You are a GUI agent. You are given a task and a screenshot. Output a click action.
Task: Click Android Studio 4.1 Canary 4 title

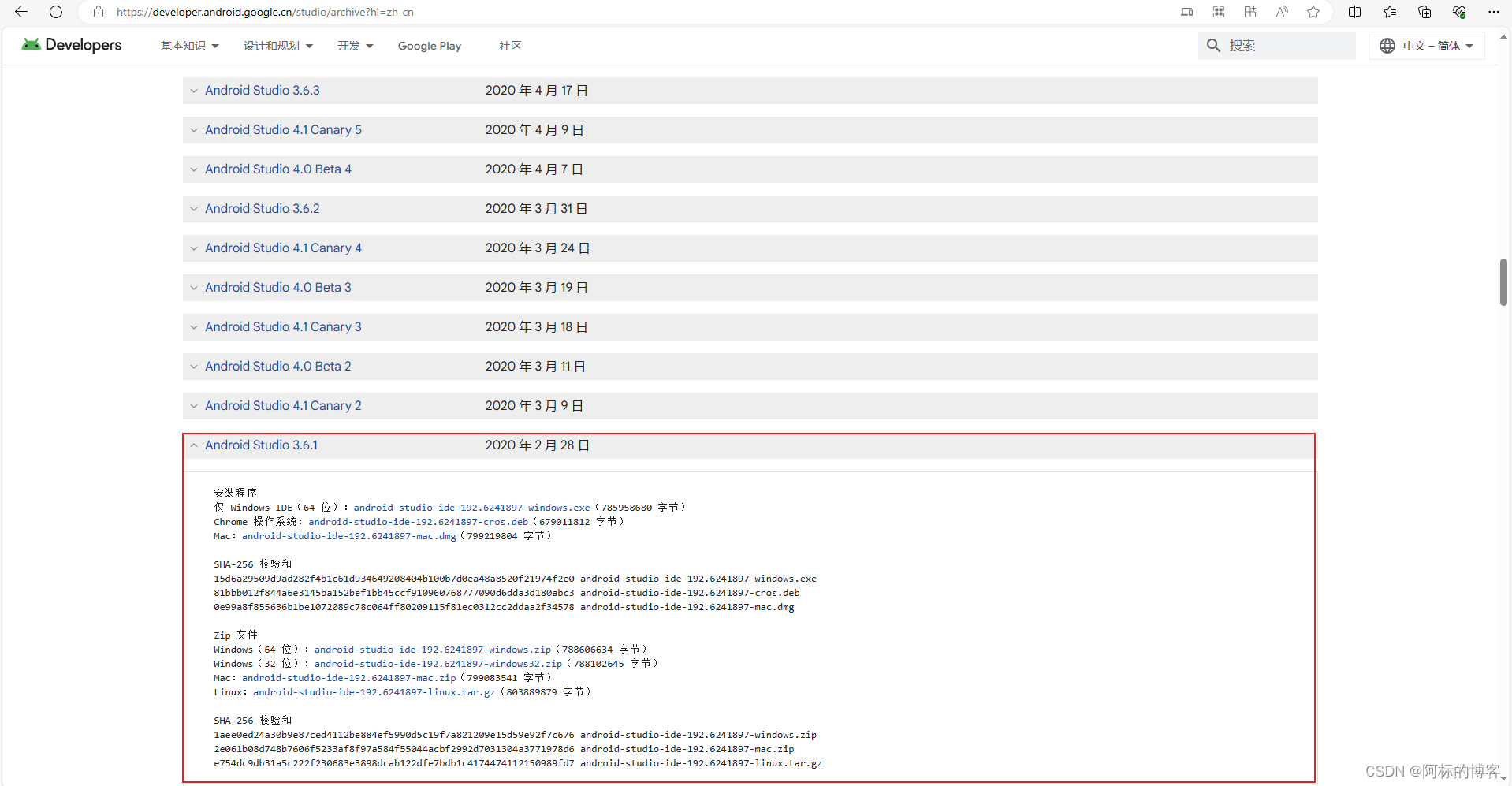[283, 248]
